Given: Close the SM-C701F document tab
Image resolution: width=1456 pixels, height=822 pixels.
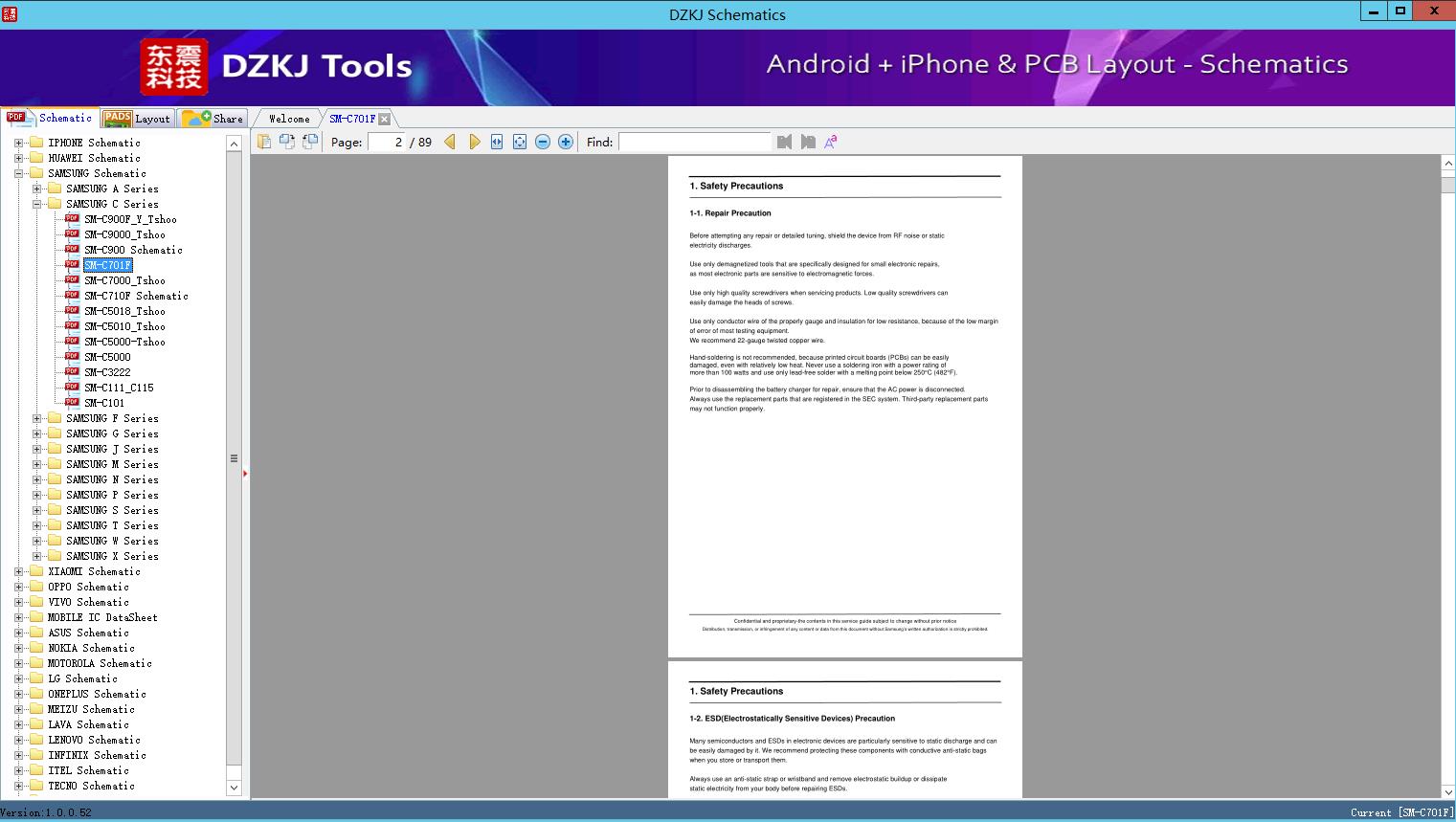Looking at the screenshot, I should tap(385, 119).
